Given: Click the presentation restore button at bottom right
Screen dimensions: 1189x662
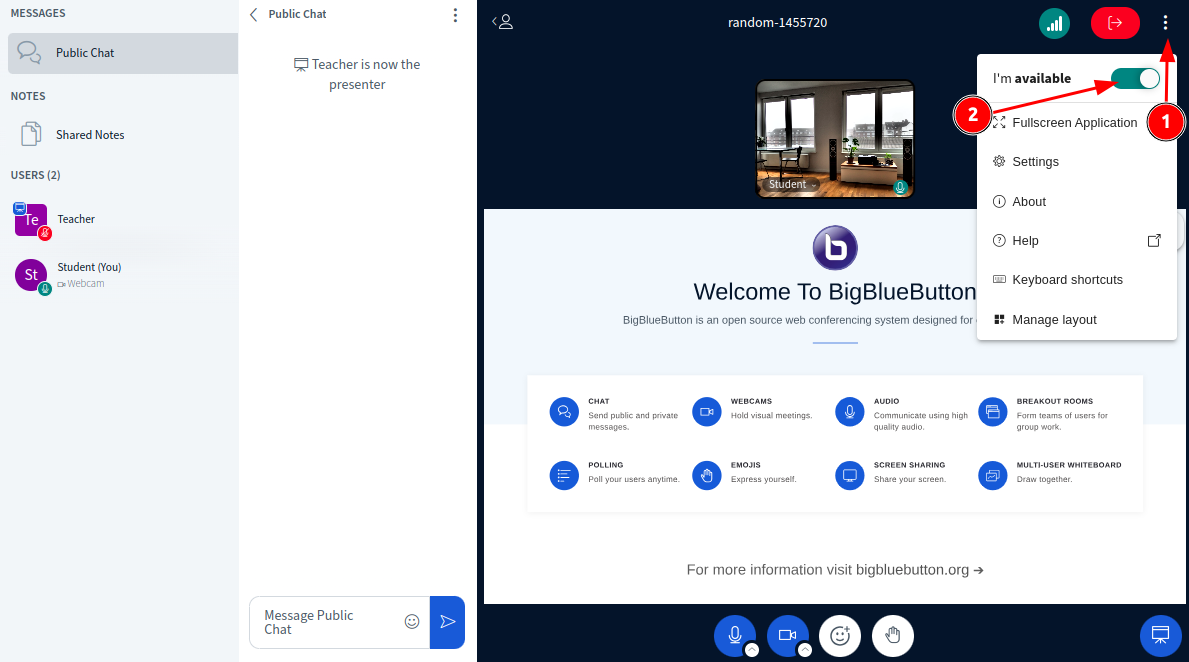Looking at the screenshot, I should coord(1160,635).
